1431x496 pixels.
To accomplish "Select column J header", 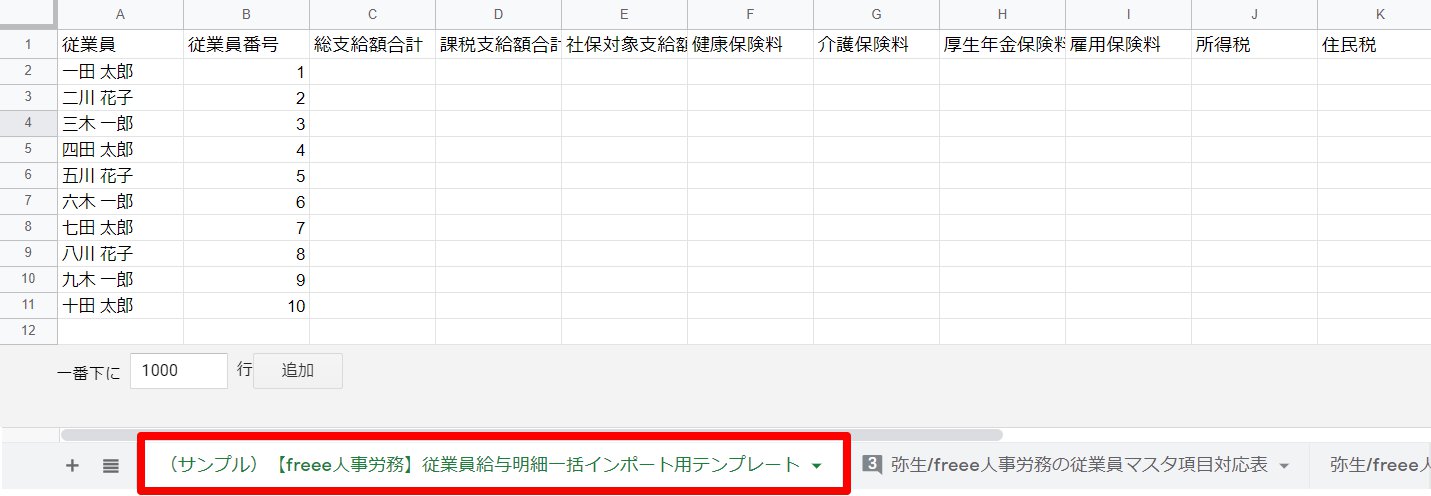I will (x=1254, y=14).
